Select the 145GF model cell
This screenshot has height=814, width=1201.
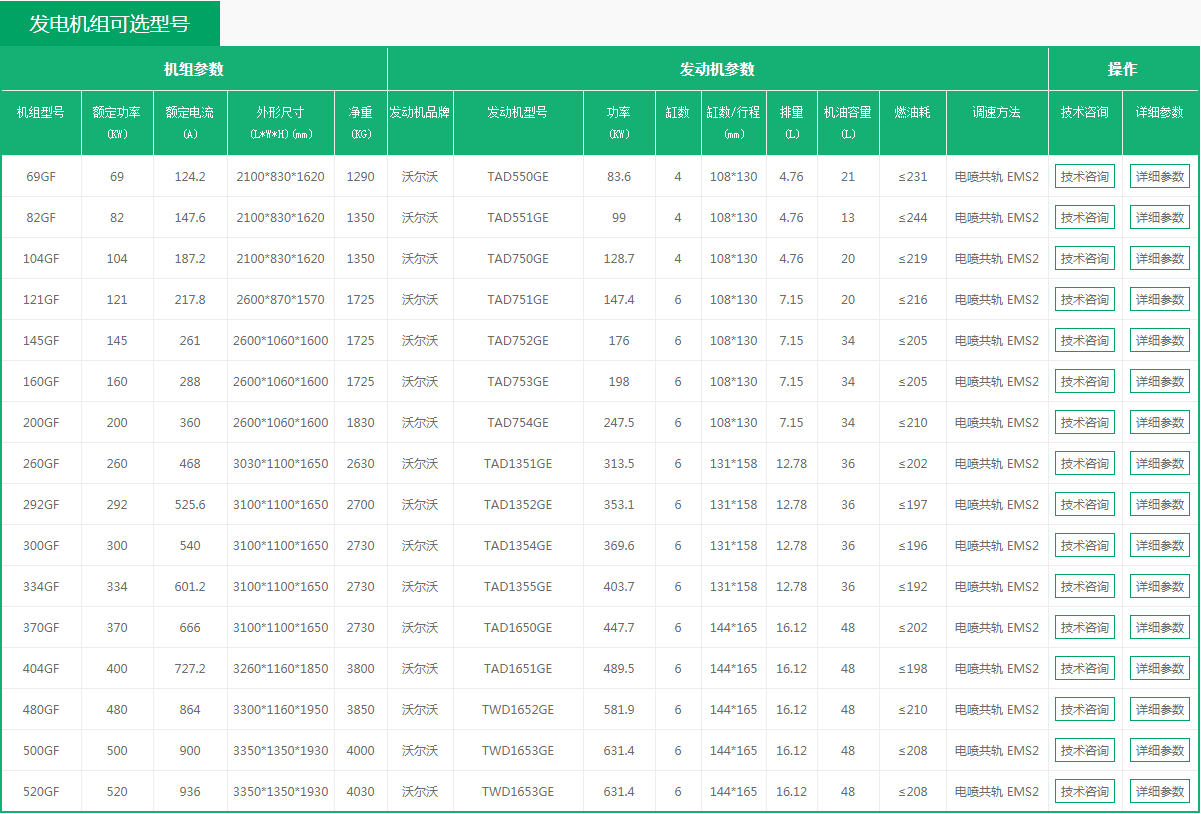(x=41, y=341)
